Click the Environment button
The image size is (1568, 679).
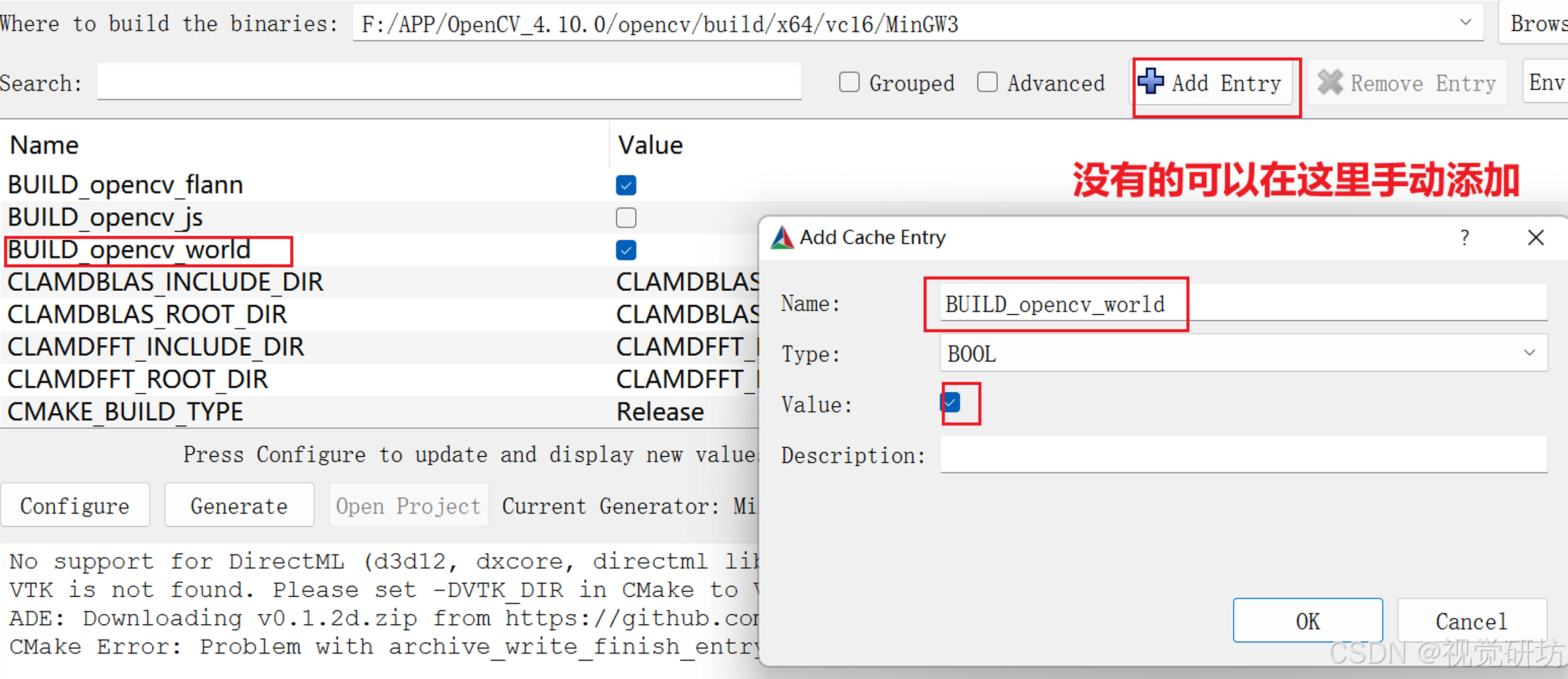tap(1545, 82)
